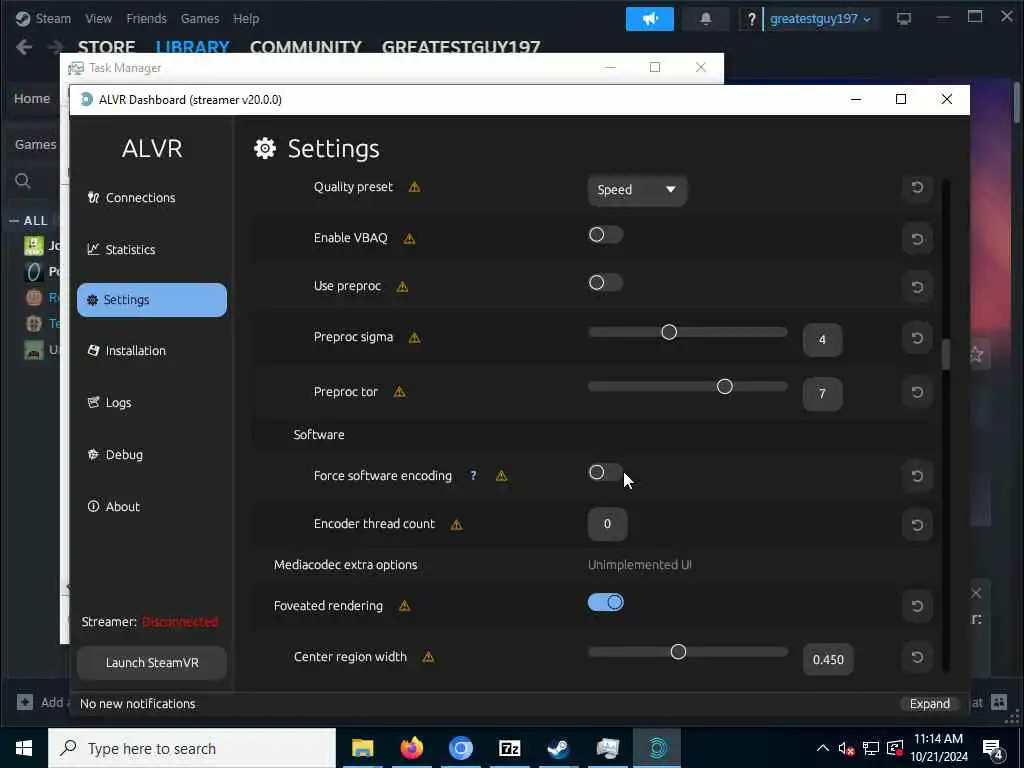Show hidden system tray icons chevron
The image size is (1024, 768).
pyautogui.click(x=823, y=748)
